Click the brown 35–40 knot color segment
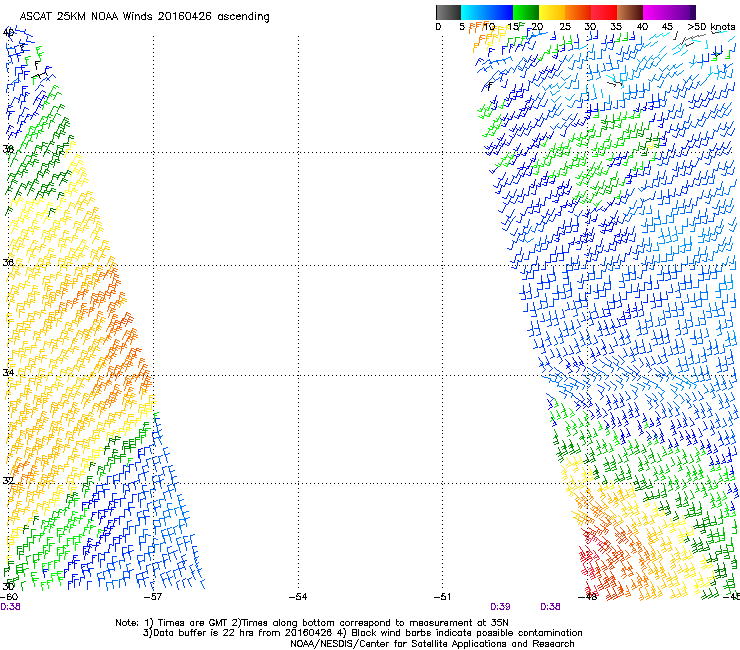The height and width of the screenshot is (650, 740). click(630, 12)
